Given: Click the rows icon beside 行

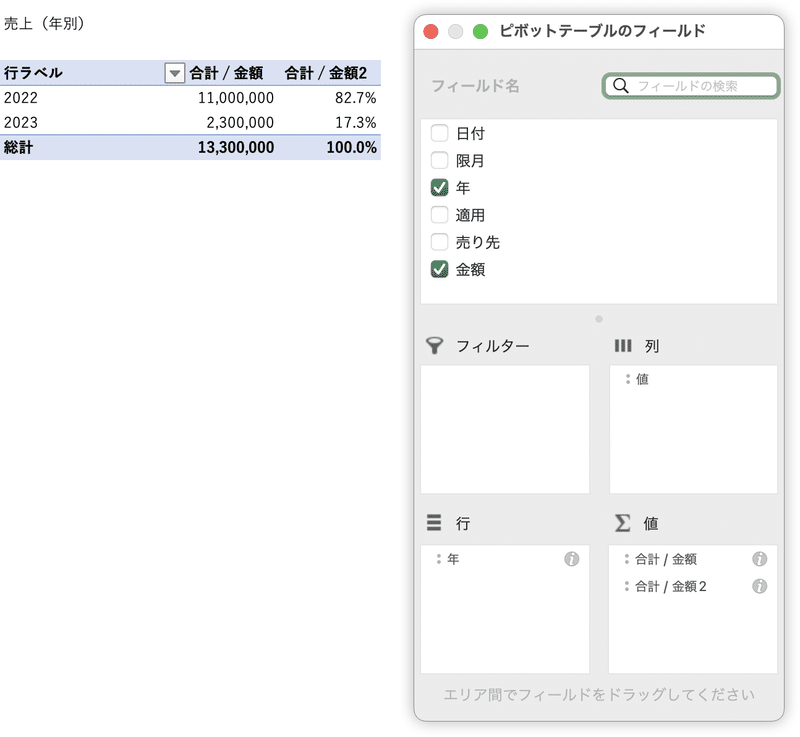Looking at the screenshot, I should point(434,523).
